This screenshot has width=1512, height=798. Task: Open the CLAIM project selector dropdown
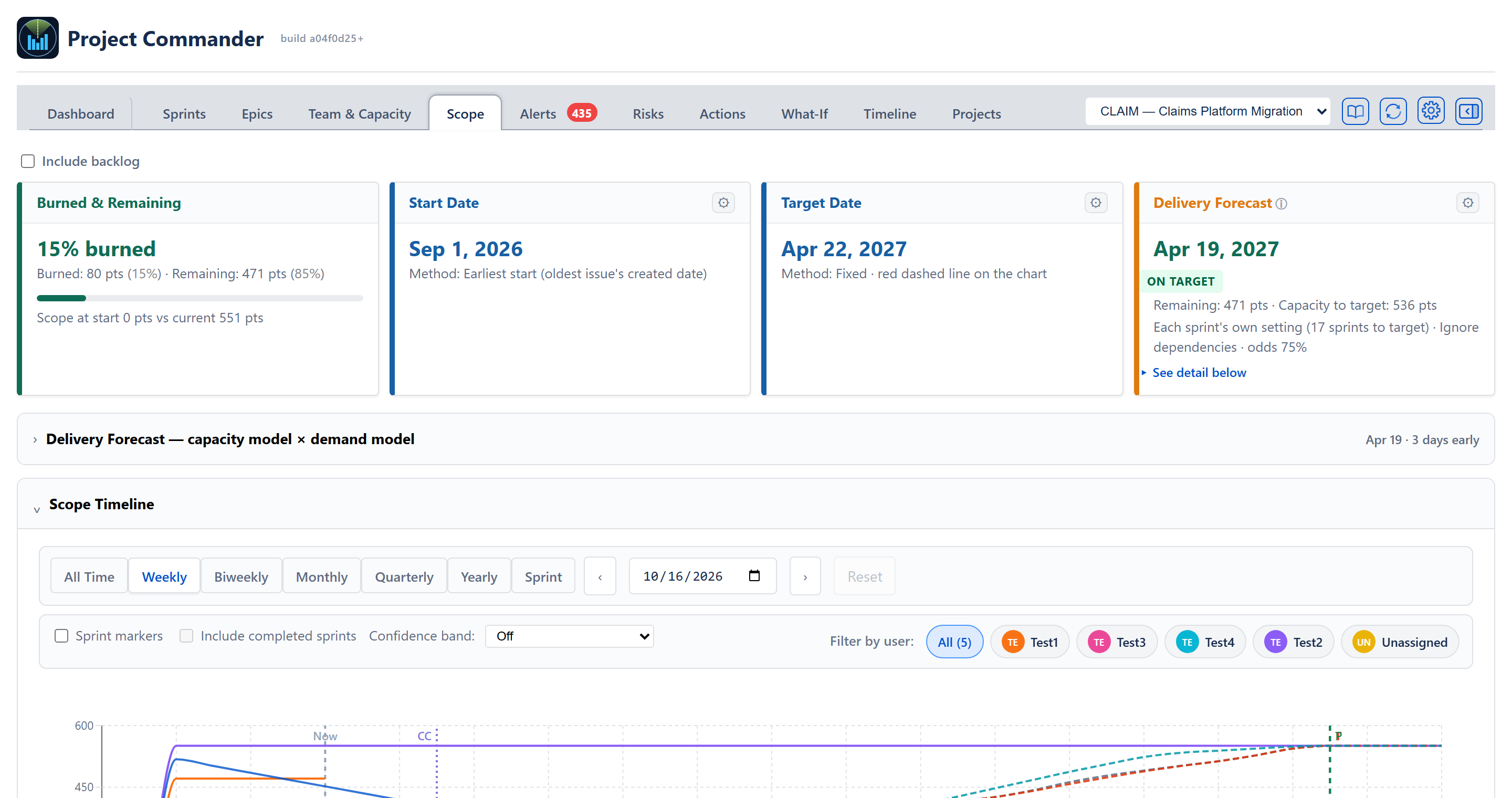1207,111
